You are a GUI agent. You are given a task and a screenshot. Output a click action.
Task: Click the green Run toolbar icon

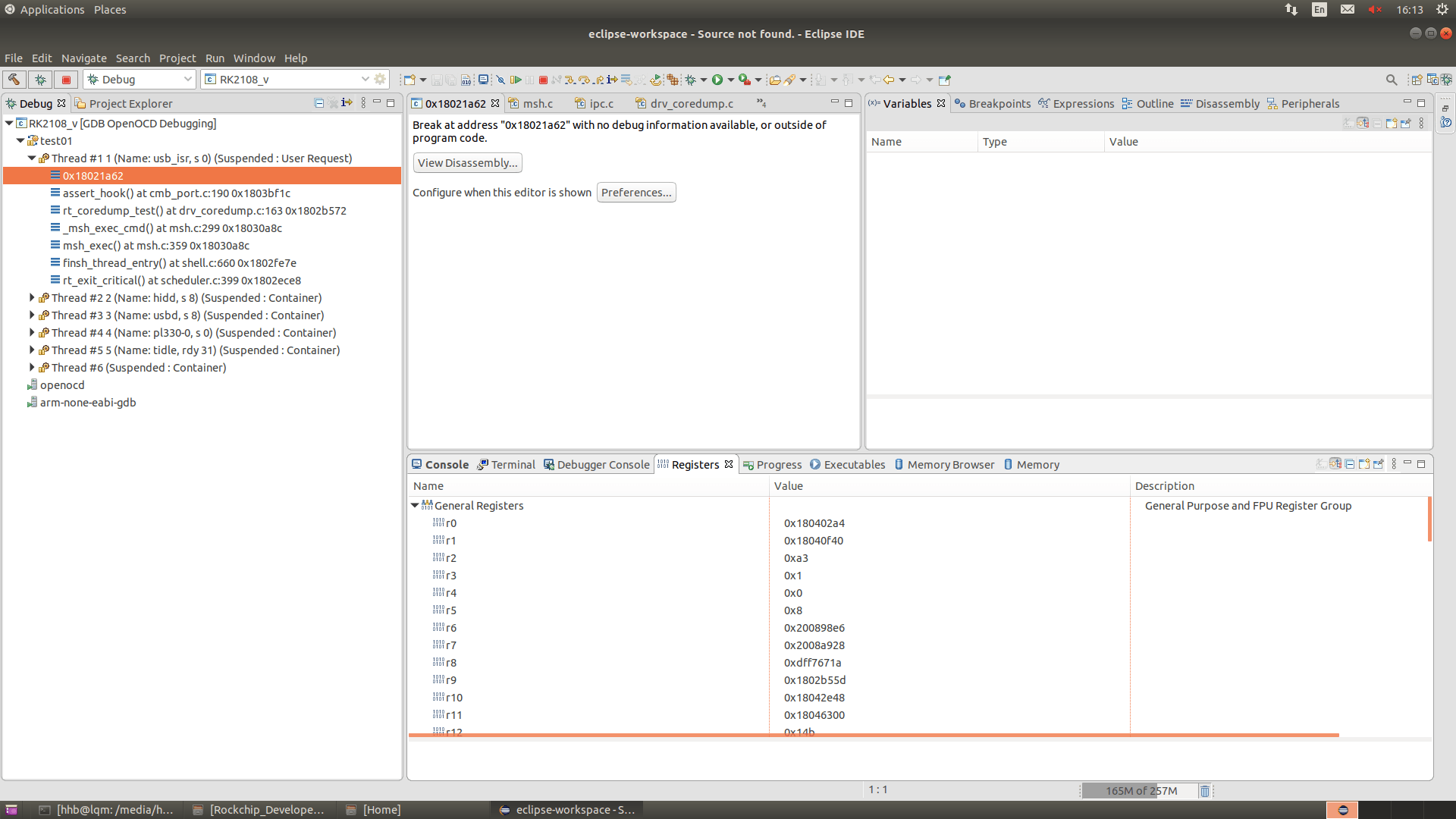pos(717,80)
